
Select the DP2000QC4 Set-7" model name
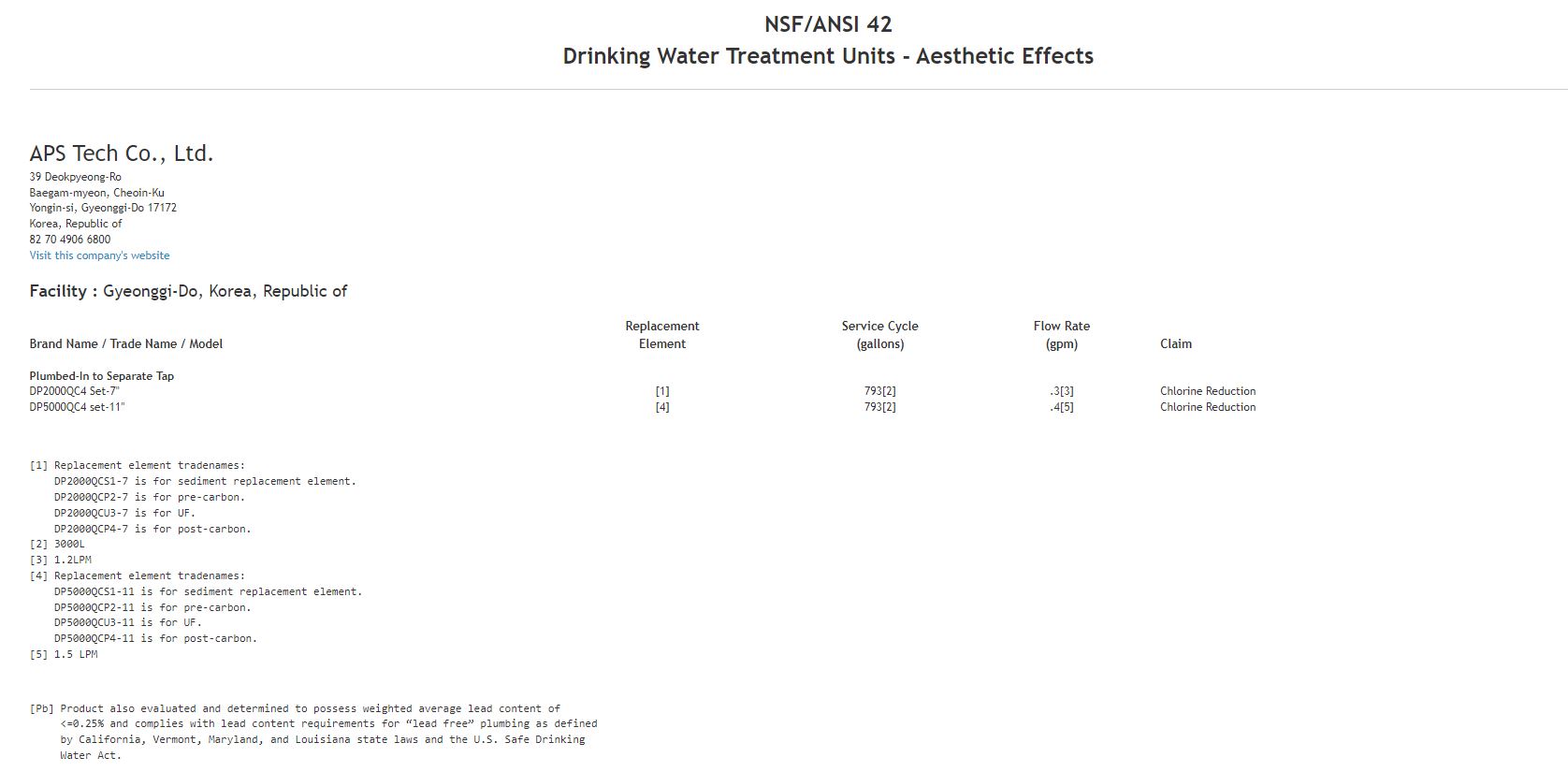click(75, 391)
